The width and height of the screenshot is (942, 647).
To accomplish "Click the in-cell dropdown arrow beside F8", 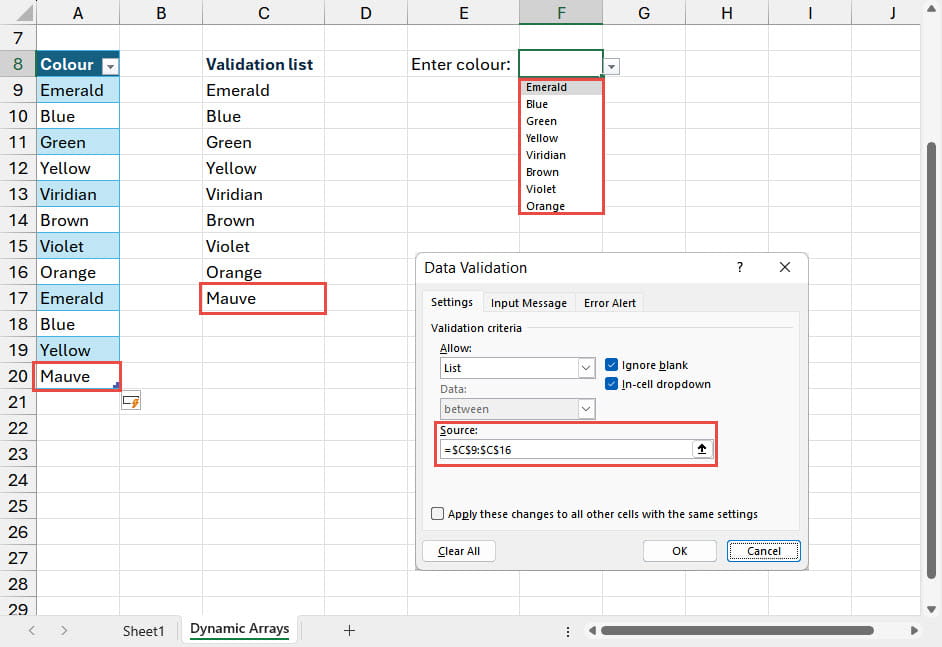I will tap(612, 66).
